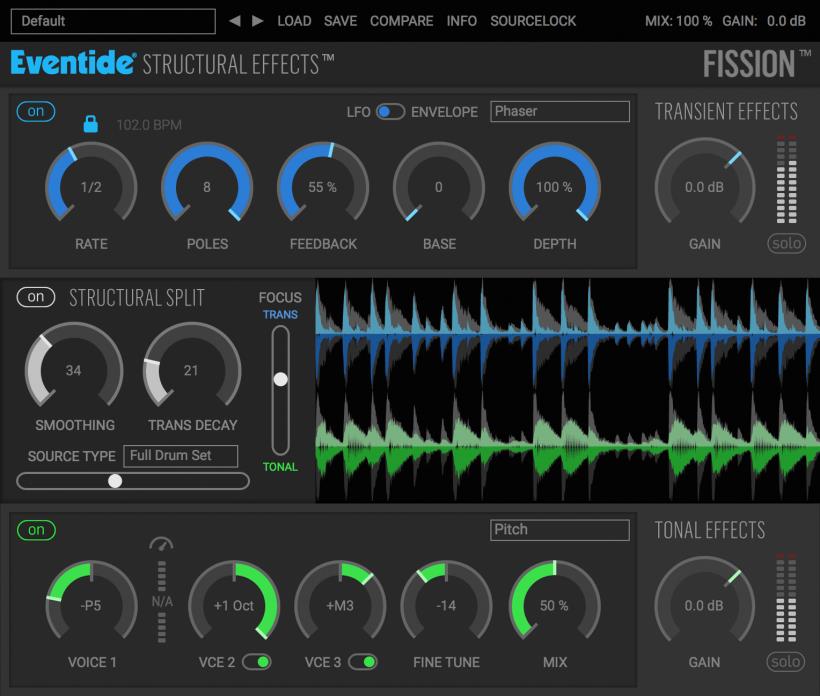Open the Phaser effect type selector

(x=560, y=111)
